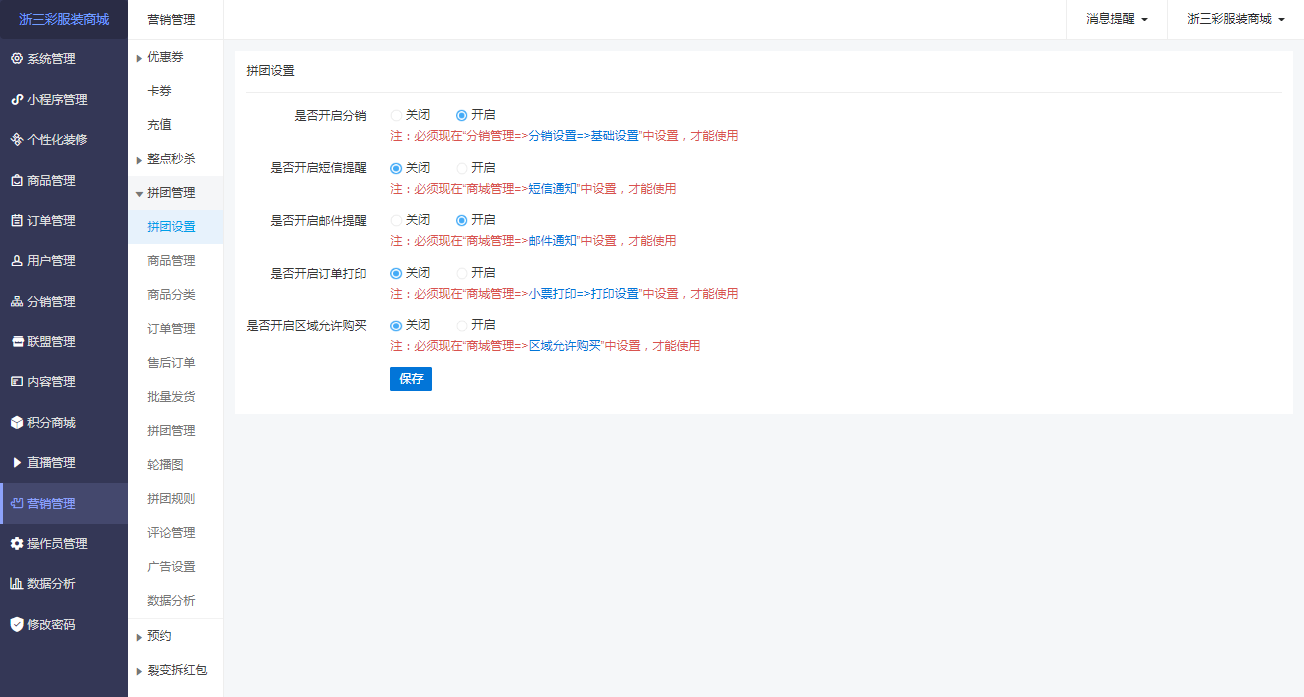Set 是否开启邮件提醒 to 关闭

[396, 220]
